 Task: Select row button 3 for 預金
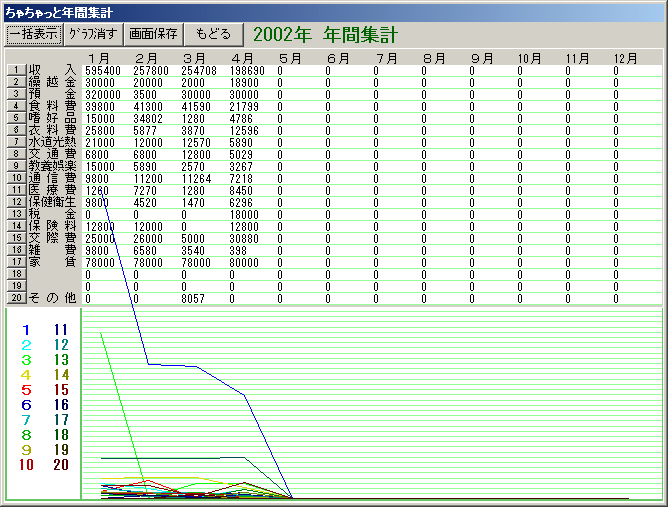tap(16, 94)
